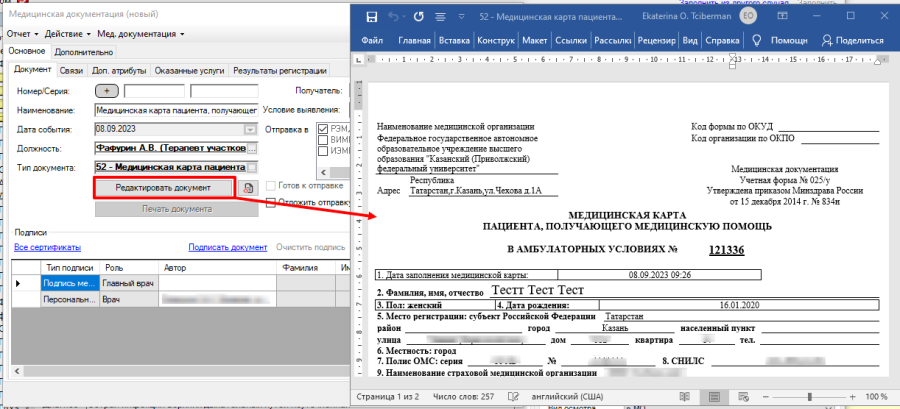Viewport: 900px width, 409px height.
Task: Open the lightbulb Помощник search
Action: coord(757,41)
